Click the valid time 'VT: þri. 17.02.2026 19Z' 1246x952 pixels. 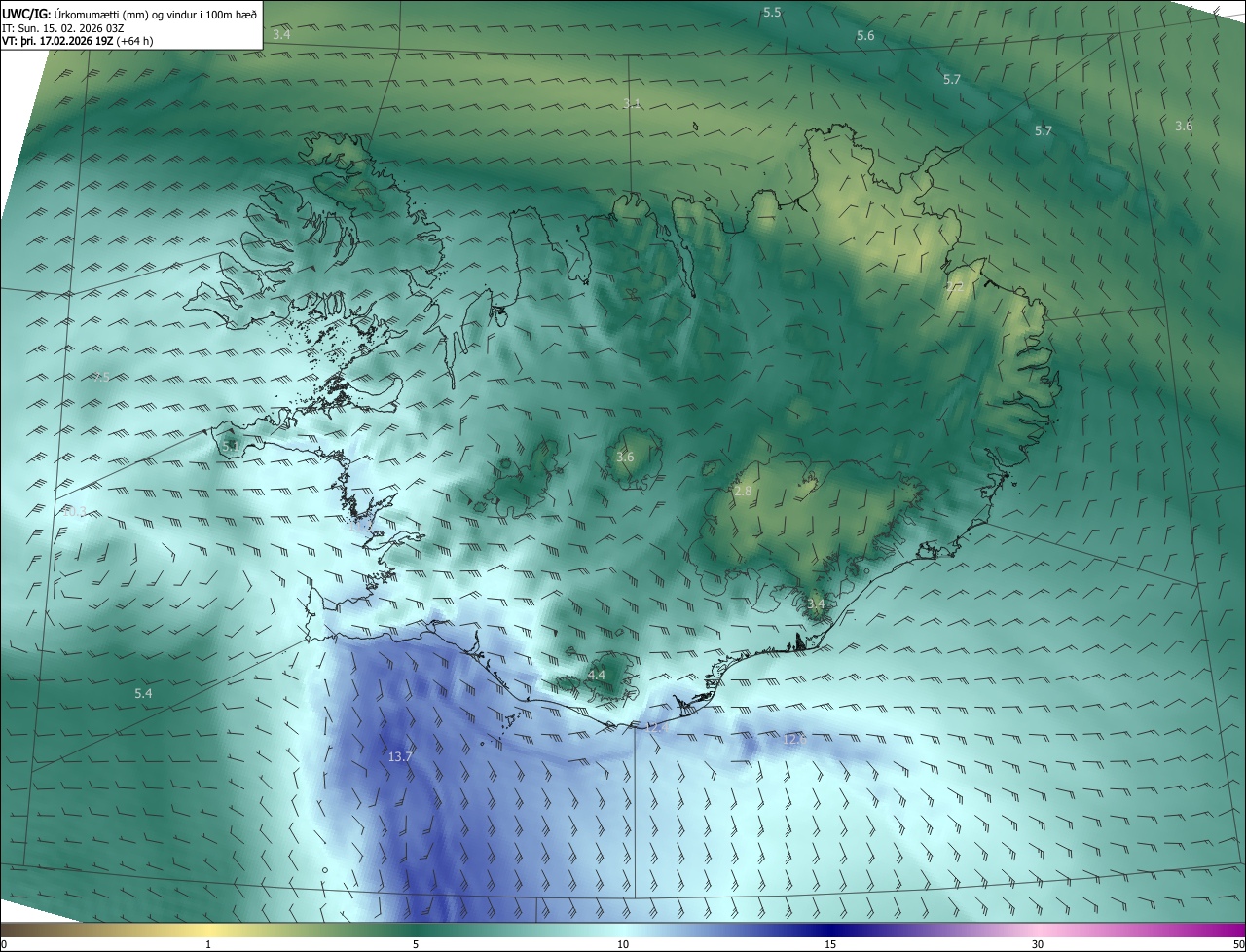tap(57, 41)
